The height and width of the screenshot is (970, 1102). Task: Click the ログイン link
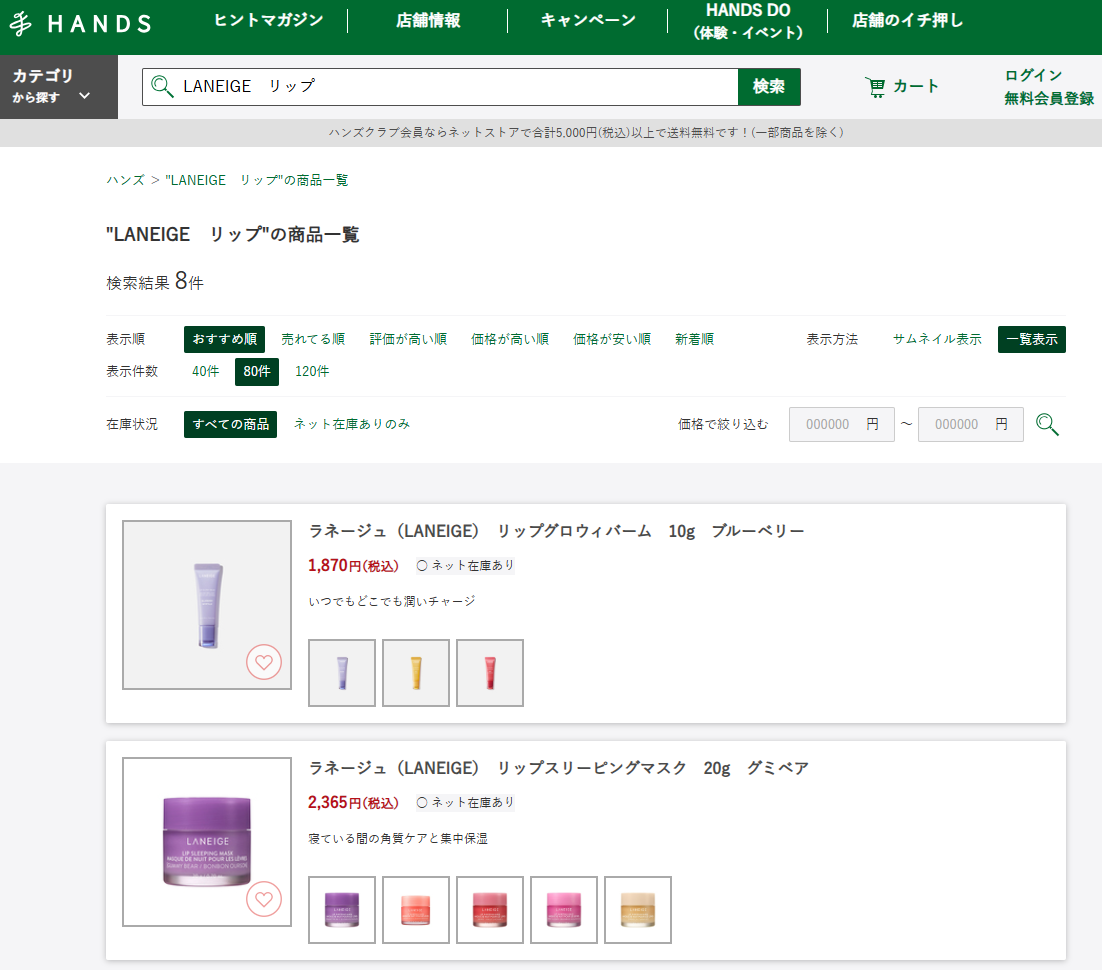click(1033, 75)
